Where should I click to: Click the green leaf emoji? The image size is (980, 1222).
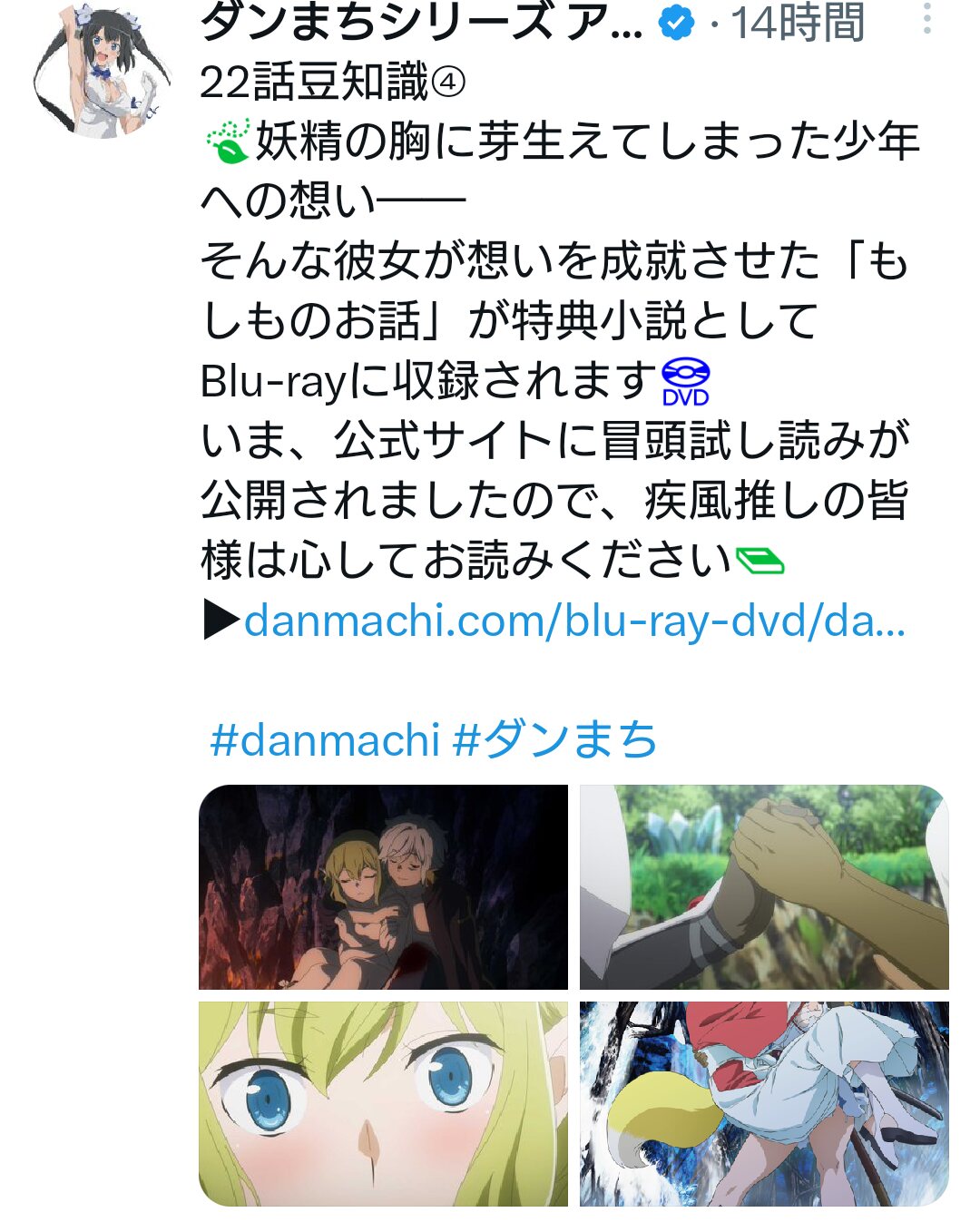227,142
